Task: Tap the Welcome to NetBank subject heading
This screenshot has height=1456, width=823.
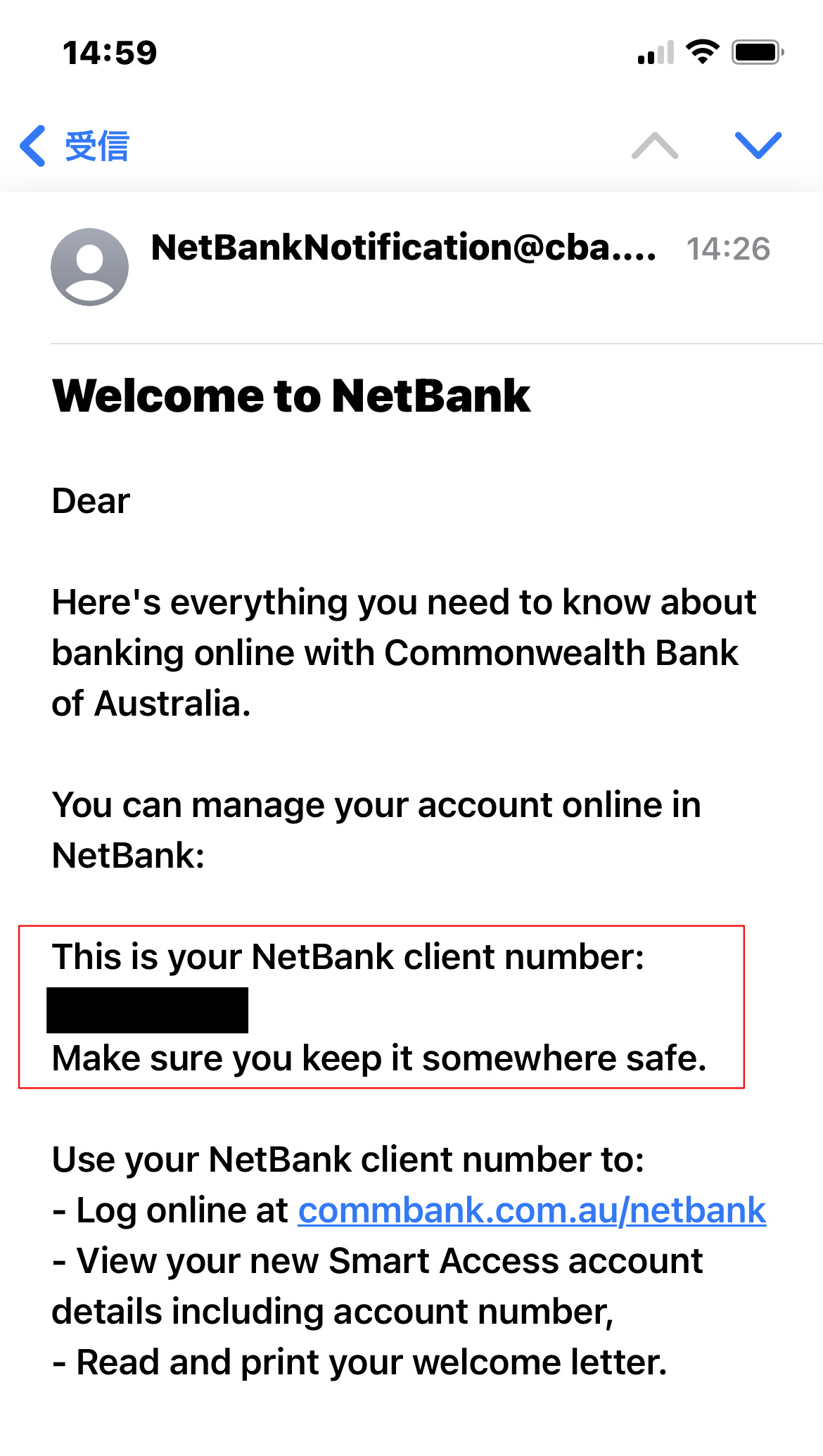Action: 291,395
